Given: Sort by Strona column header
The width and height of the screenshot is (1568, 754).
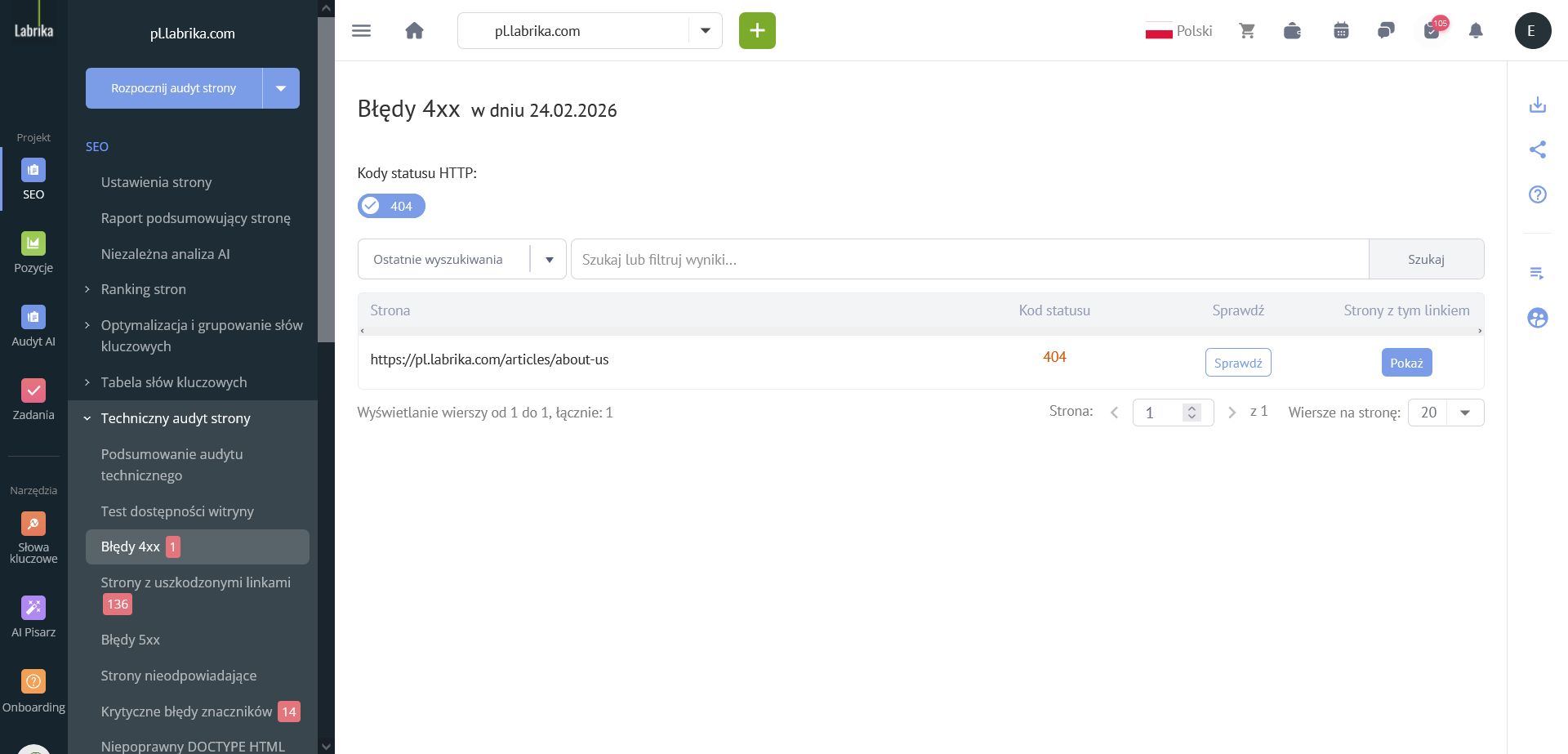Looking at the screenshot, I should click(390, 310).
